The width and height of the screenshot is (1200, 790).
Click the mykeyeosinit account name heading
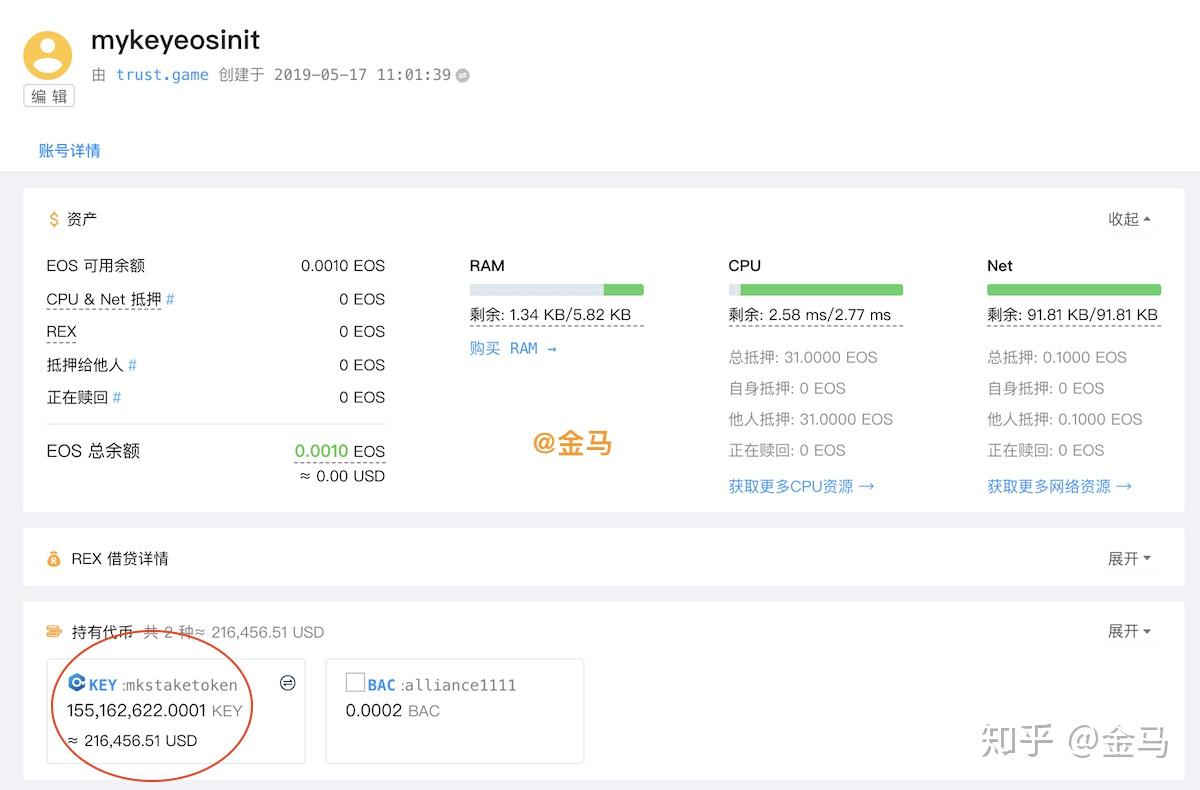coord(175,41)
